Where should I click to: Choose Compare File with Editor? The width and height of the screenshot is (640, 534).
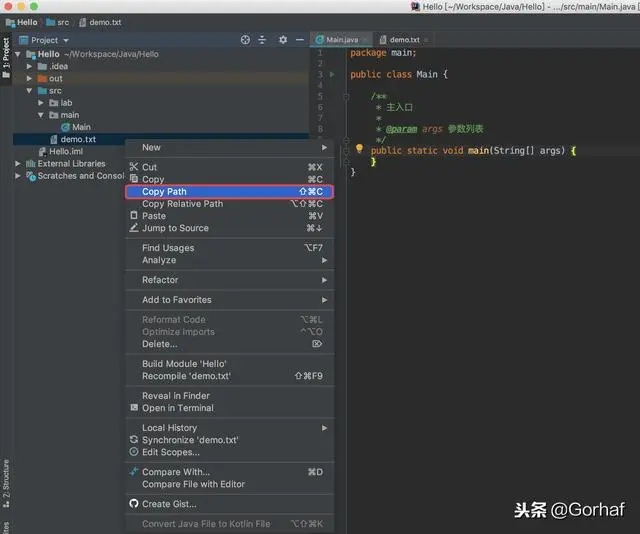pyautogui.click(x=230, y=484)
